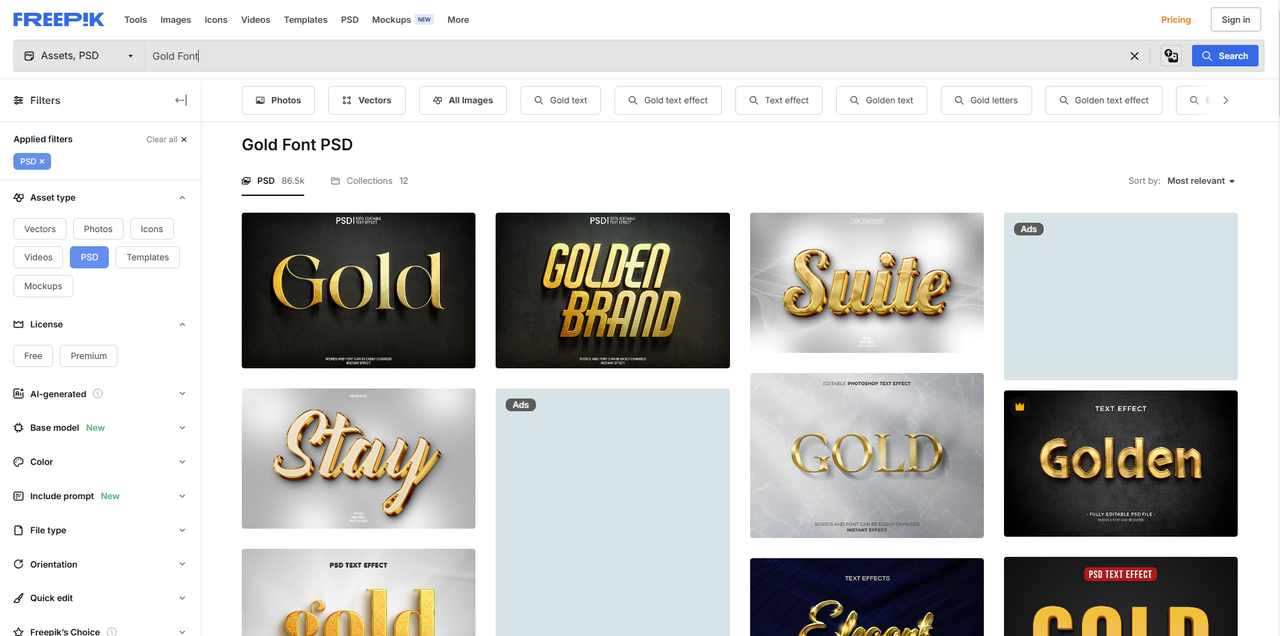The image size is (1280, 636).
Task: Click the Freepik logo
Action: click(x=60, y=19)
